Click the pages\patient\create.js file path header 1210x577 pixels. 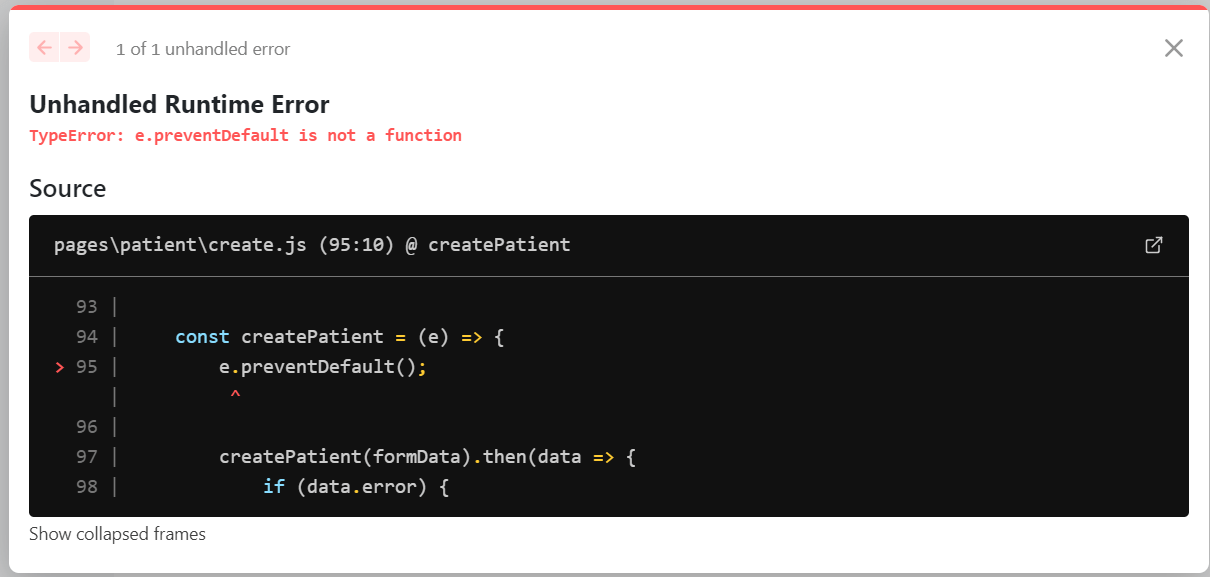point(181,245)
